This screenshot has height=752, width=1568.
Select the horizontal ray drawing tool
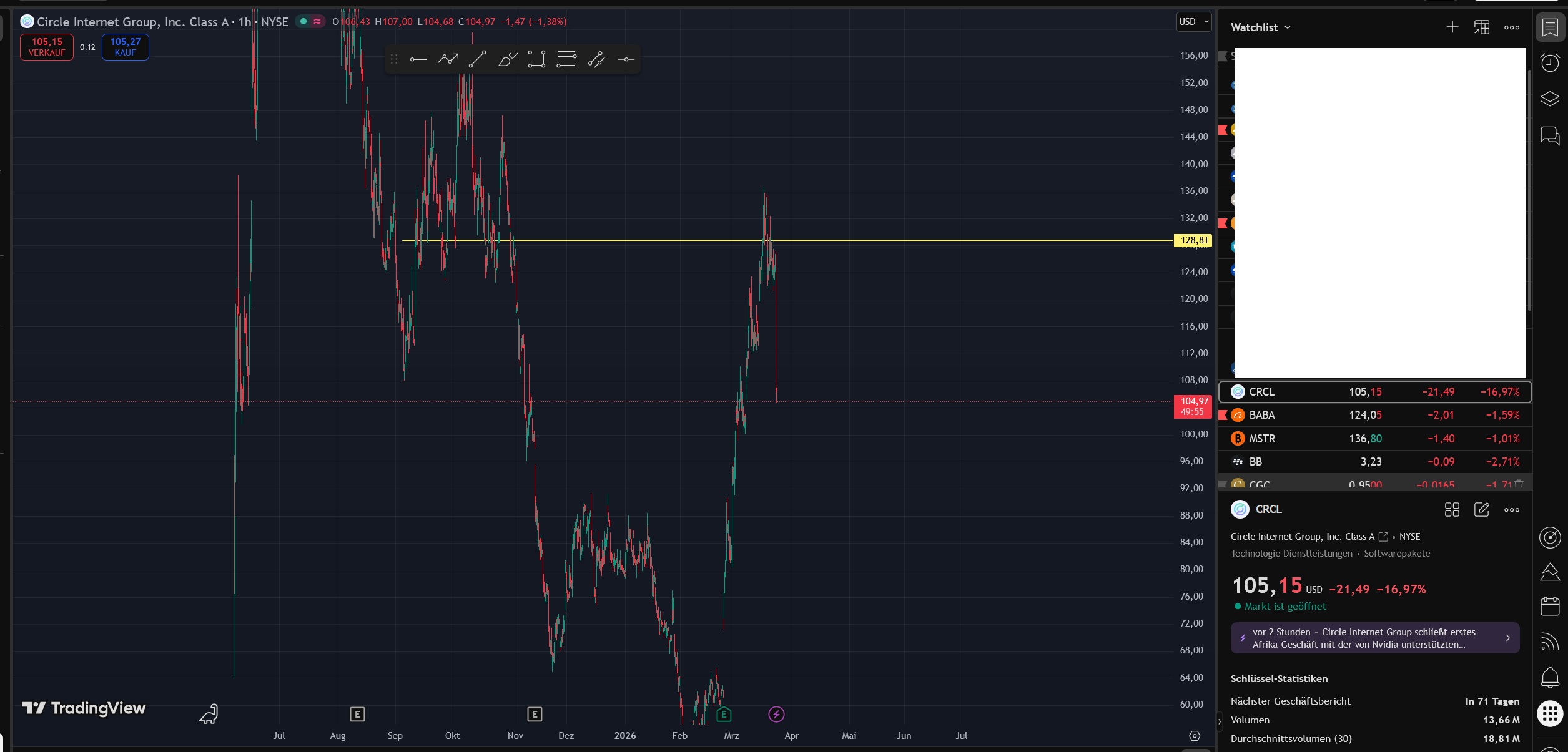click(x=418, y=60)
